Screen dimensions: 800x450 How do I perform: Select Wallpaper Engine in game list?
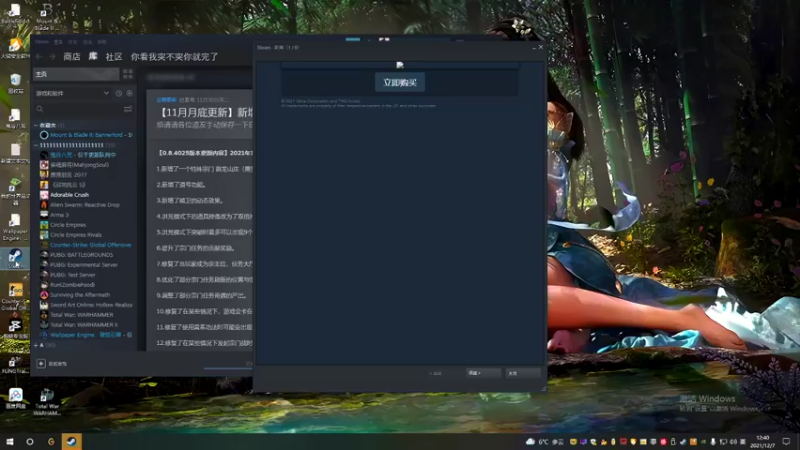coord(91,335)
